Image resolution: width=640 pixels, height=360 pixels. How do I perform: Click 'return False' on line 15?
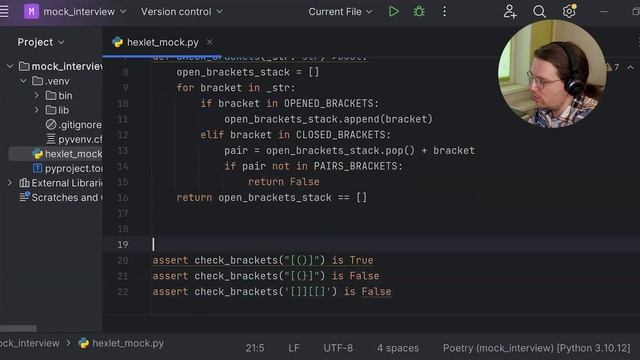284,182
